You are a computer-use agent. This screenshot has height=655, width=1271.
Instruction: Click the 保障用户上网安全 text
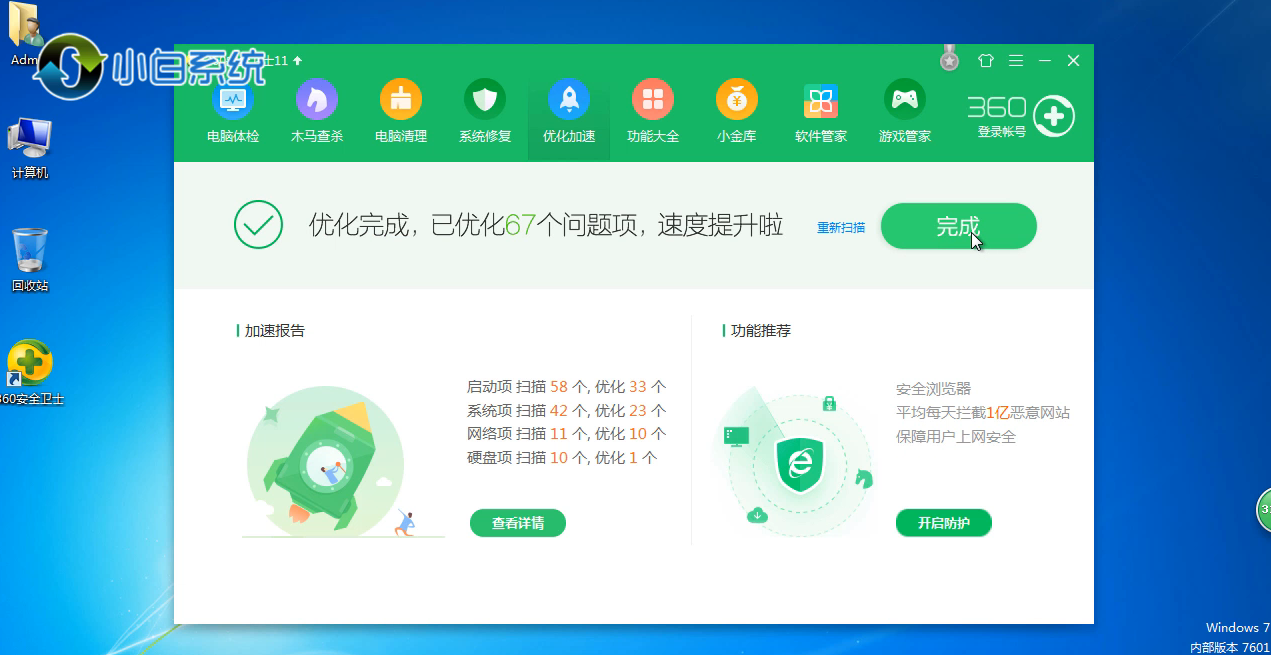tap(956, 436)
